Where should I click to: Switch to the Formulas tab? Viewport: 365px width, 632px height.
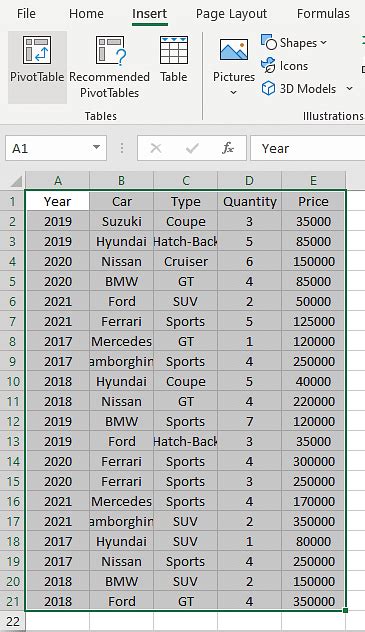tap(323, 14)
